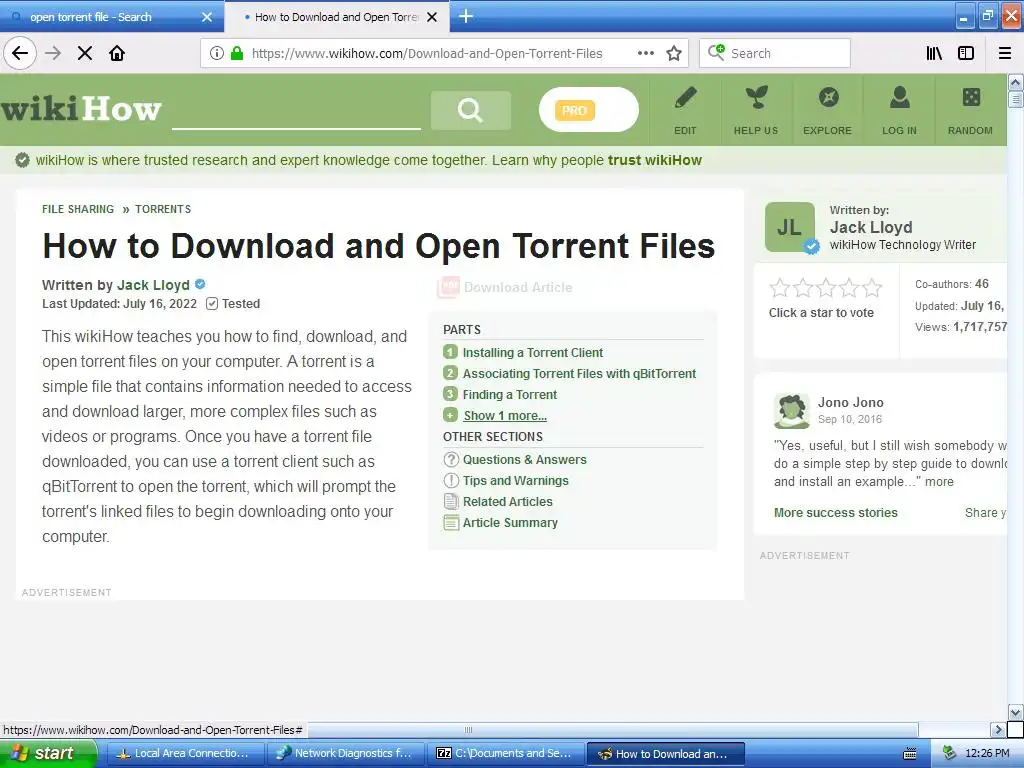Open HELP US sprout icon
This screenshot has width=1024, height=768.
pos(756,98)
